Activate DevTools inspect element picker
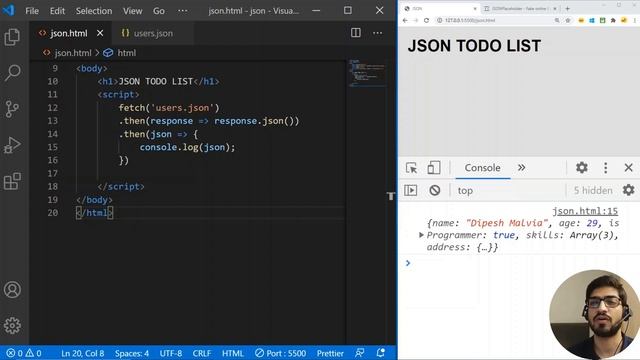The height and width of the screenshot is (360, 640). (411, 168)
